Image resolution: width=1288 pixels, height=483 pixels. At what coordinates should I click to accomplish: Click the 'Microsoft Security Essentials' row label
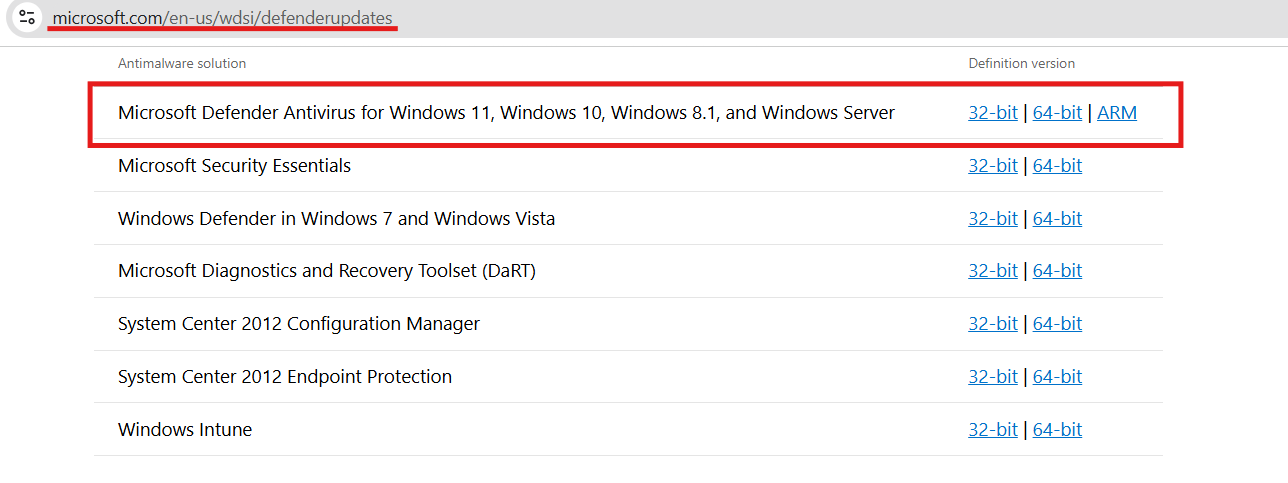coord(234,166)
